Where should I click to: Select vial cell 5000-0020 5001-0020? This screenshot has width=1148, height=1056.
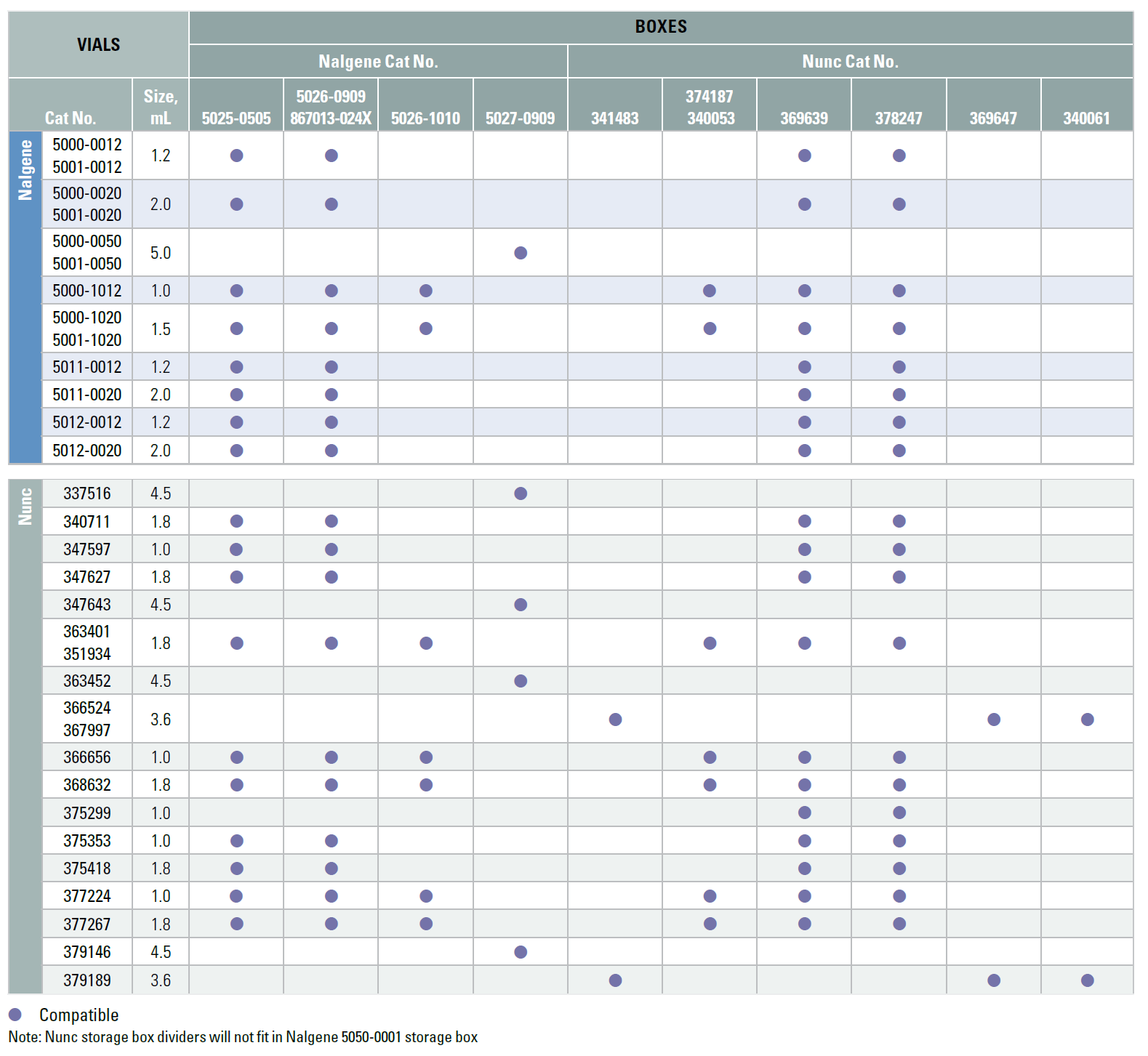87,204
